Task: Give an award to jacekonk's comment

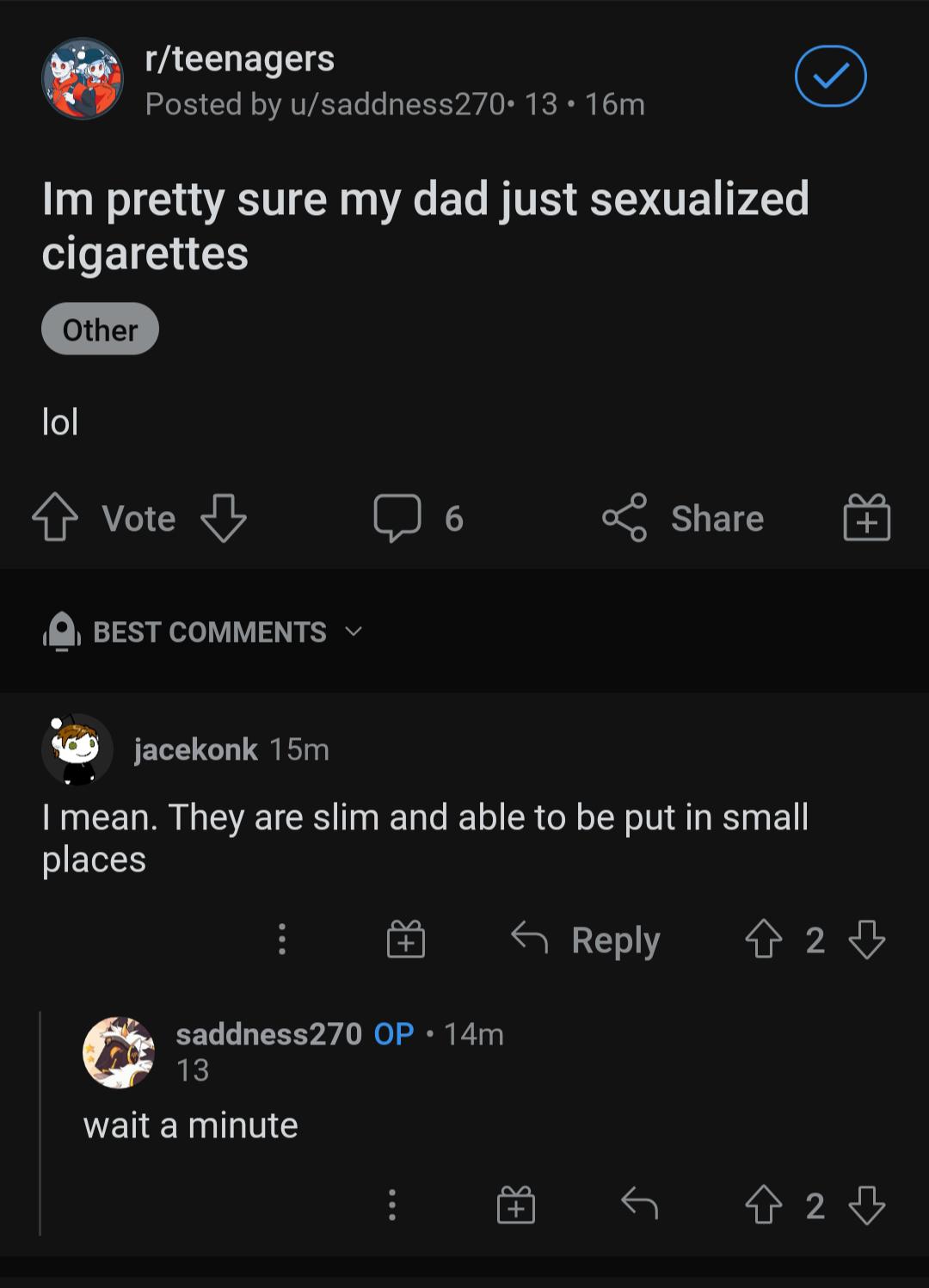Action: point(406,940)
